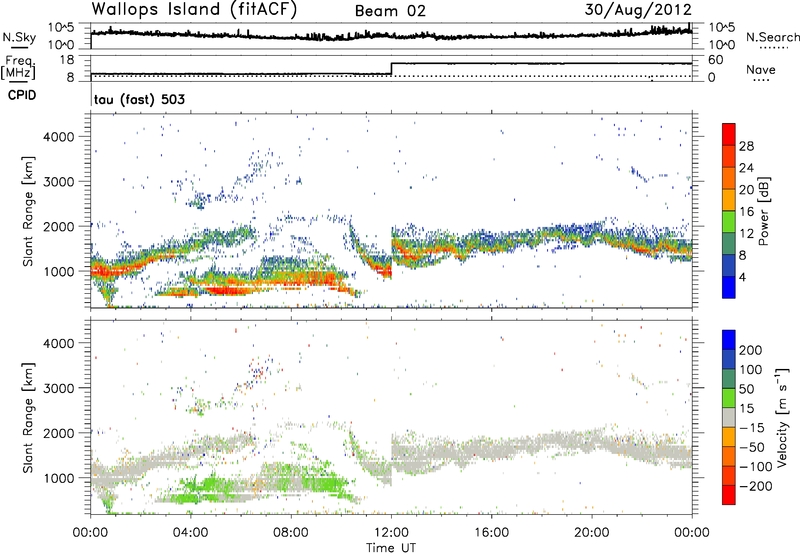Click the 08:00 time tick label
800x554 pixels.
(291, 533)
